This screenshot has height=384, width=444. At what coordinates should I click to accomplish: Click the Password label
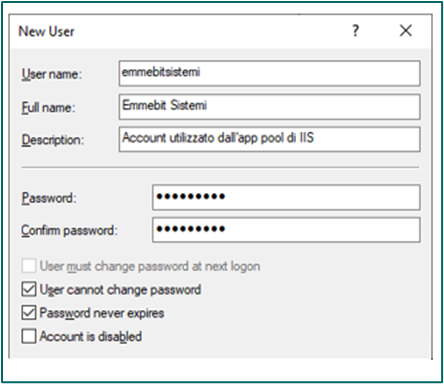(x=49, y=198)
